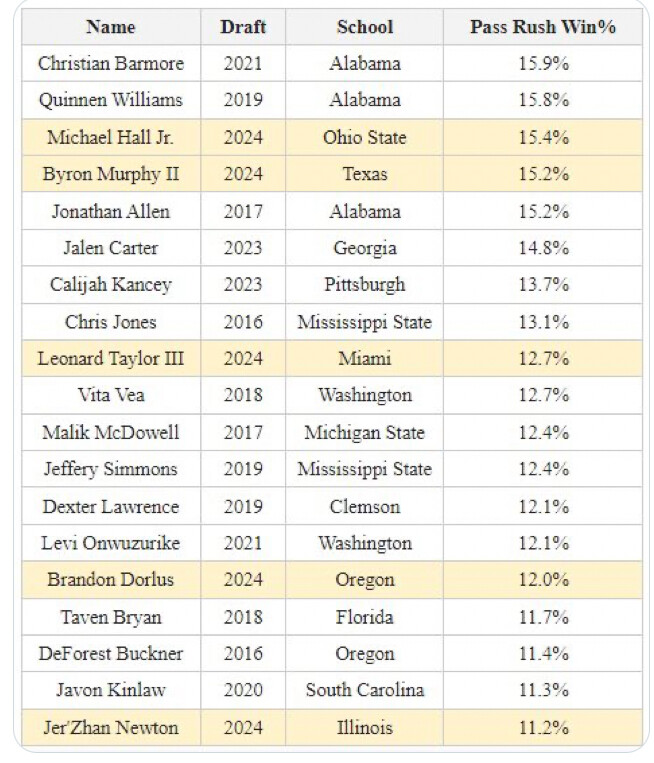Click the Name column header
The width and height of the screenshot is (654, 763).
pos(110,27)
